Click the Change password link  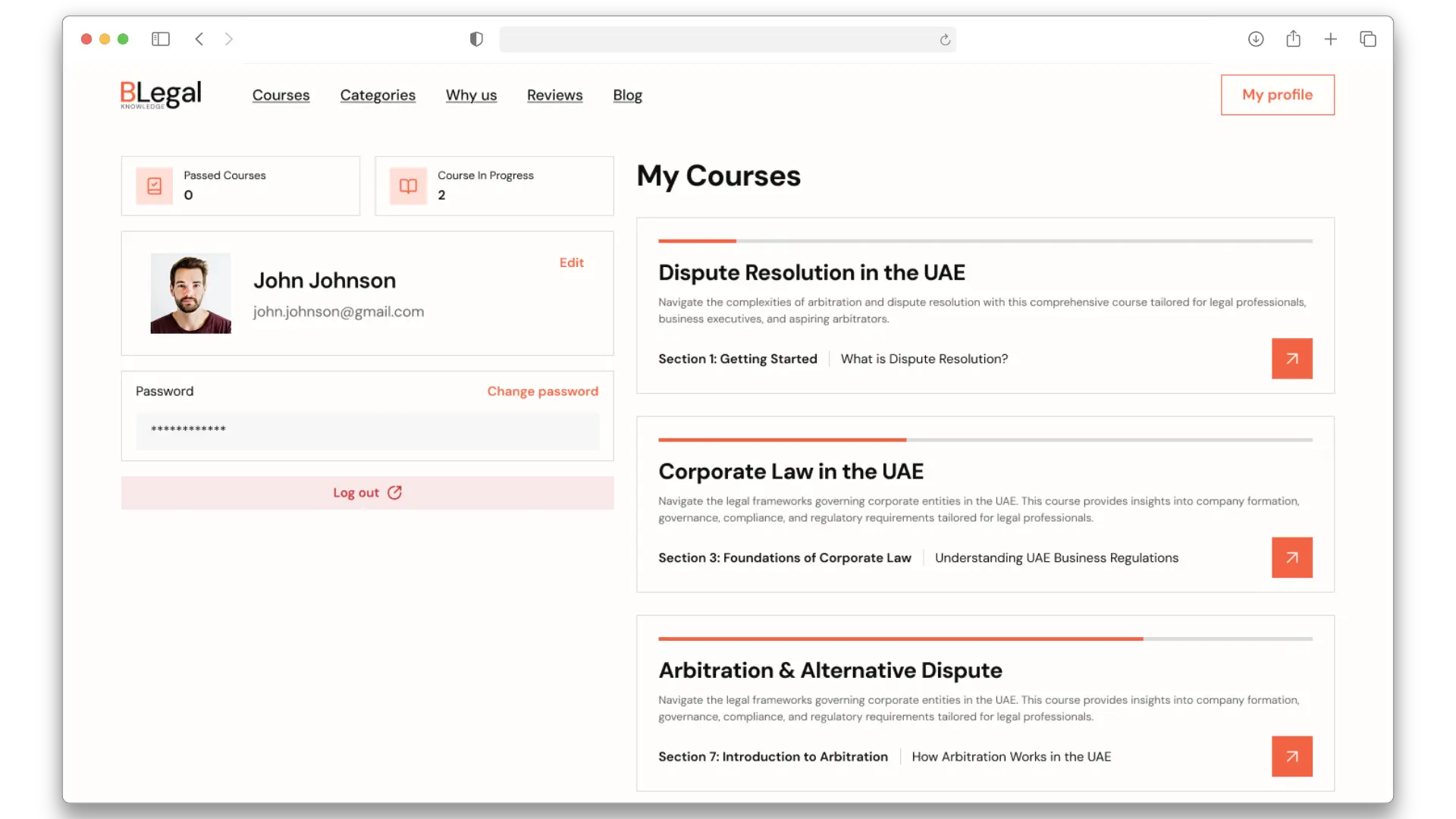542,391
